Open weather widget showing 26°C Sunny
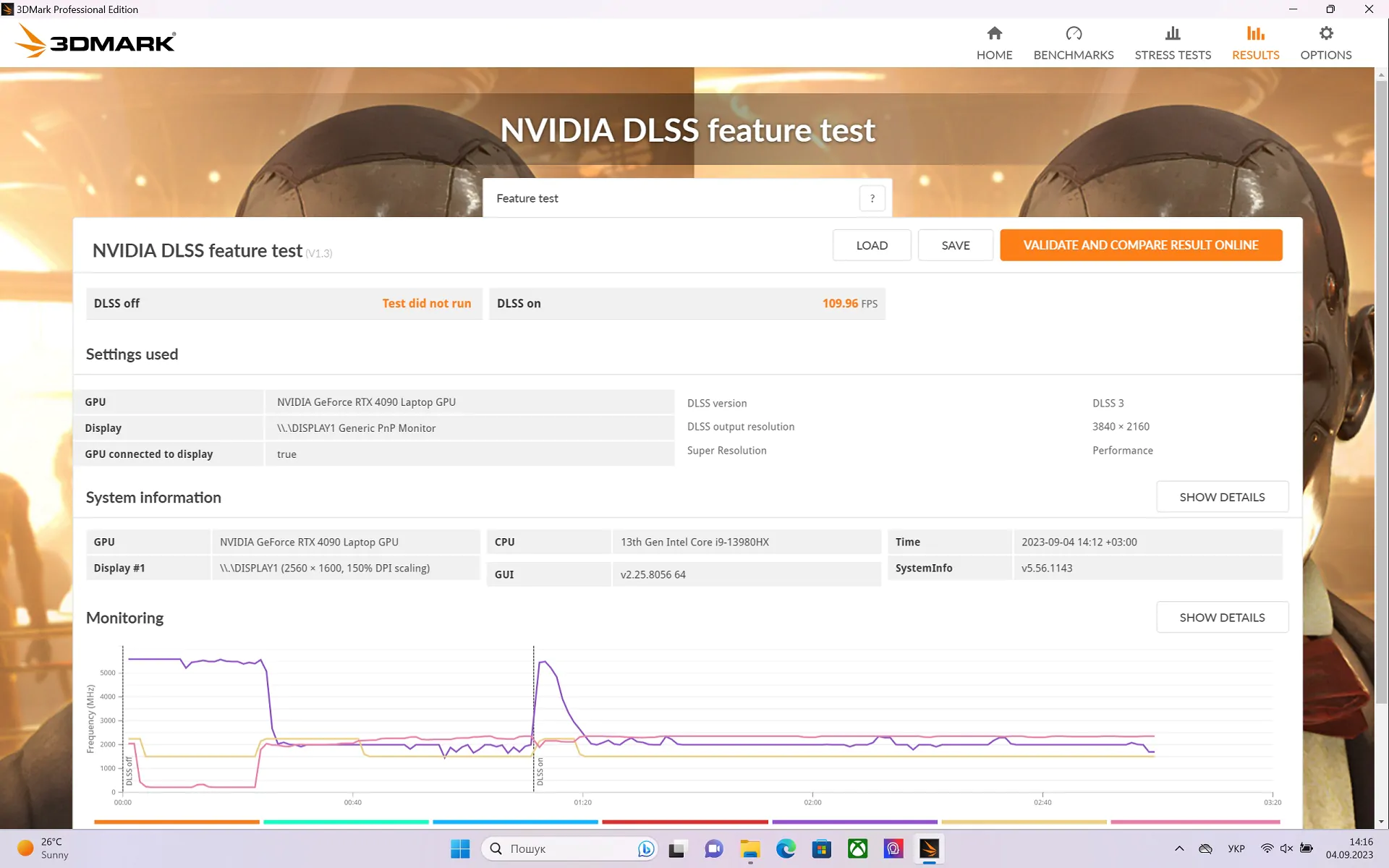 [x=43, y=848]
